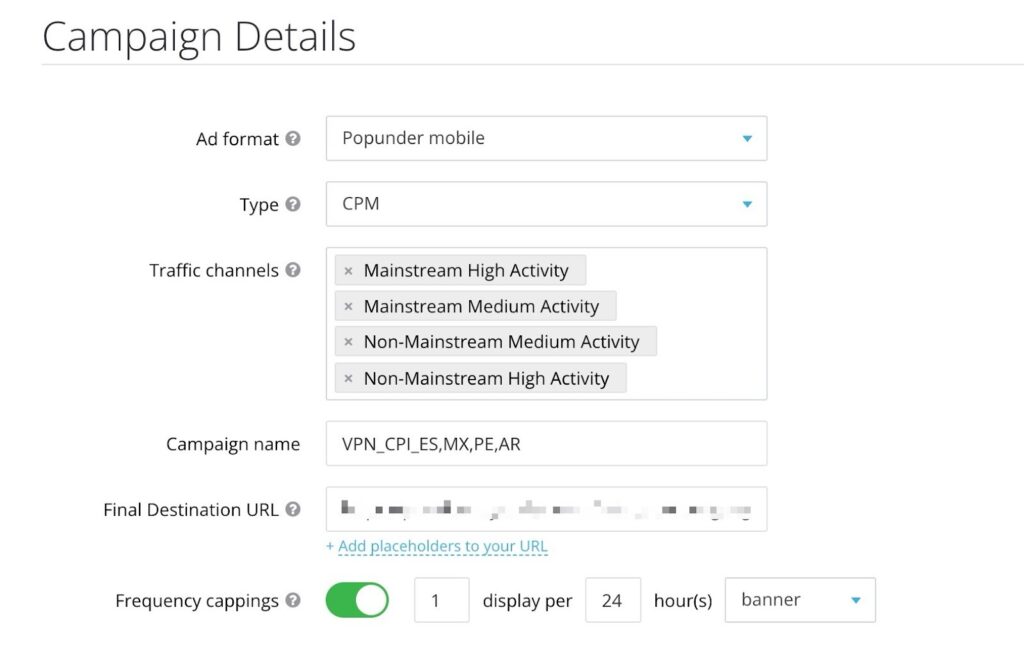Disable the Frequency cappings toggle
Viewport: 1024px width, 672px height.
(x=357, y=600)
